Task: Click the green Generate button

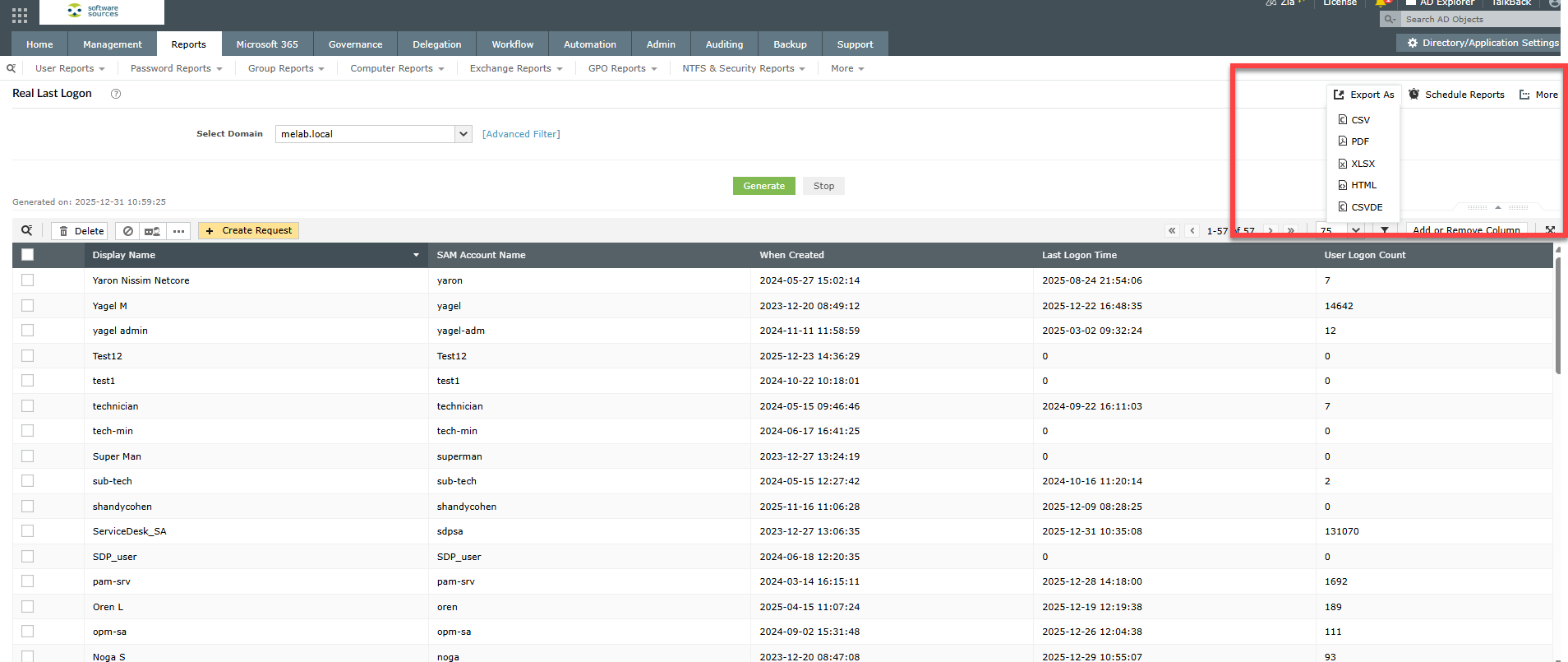Action: coord(763,186)
